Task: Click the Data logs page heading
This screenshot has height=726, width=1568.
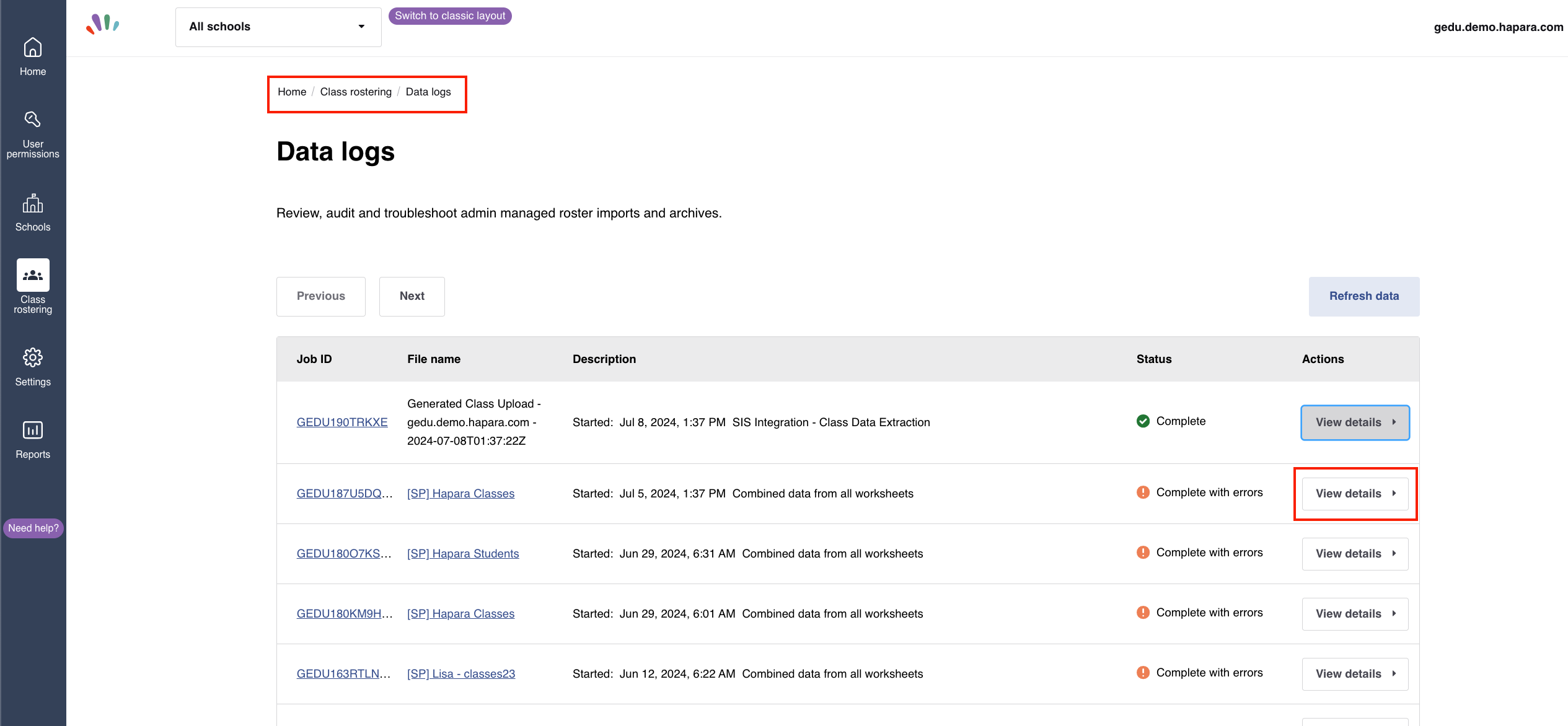Action: pos(335,152)
